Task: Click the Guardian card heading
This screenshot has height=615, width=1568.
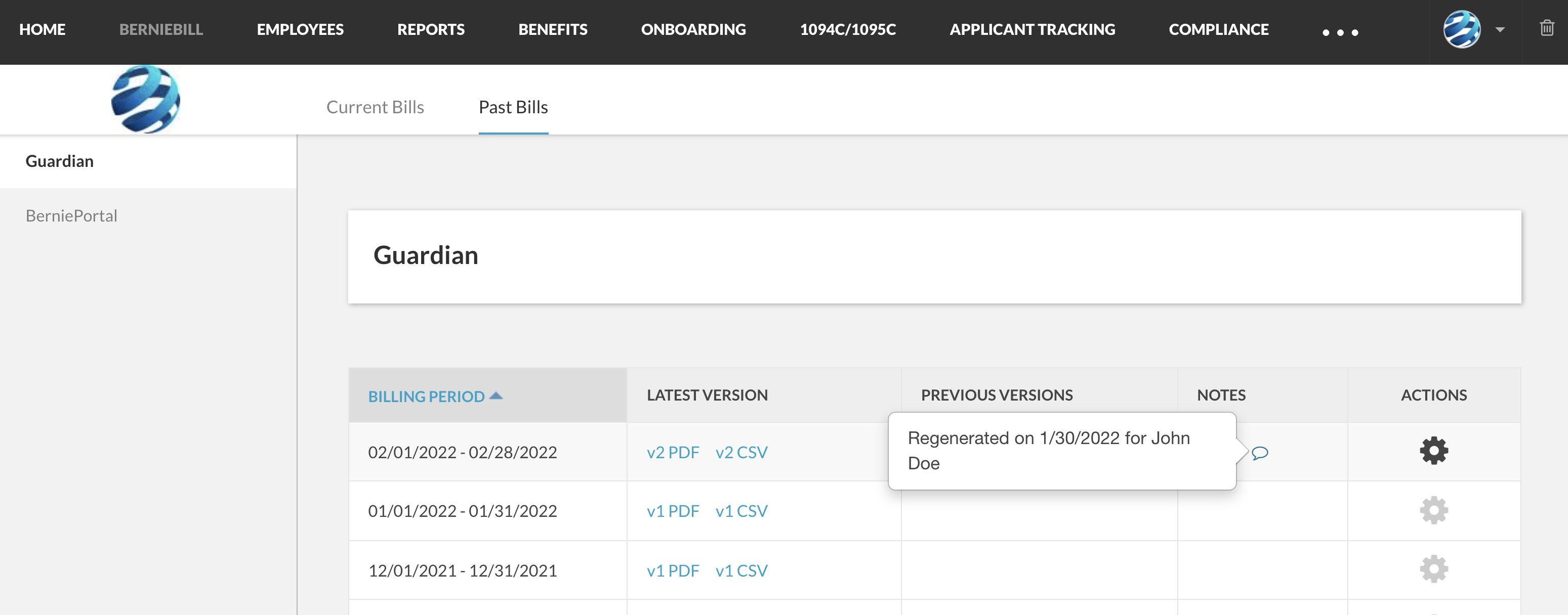Action: [x=426, y=255]
